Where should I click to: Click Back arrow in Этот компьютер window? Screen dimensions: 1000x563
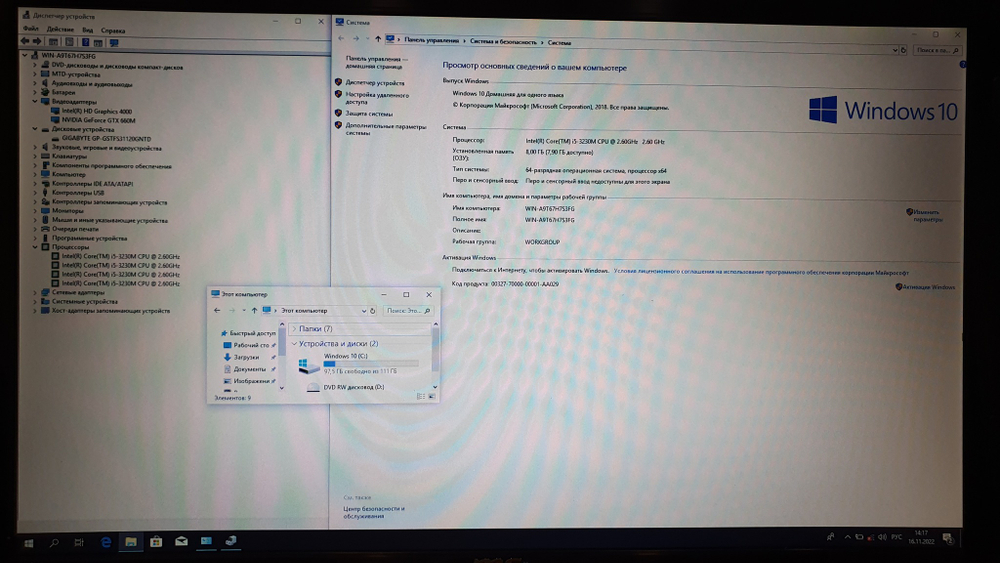[217, 311]
